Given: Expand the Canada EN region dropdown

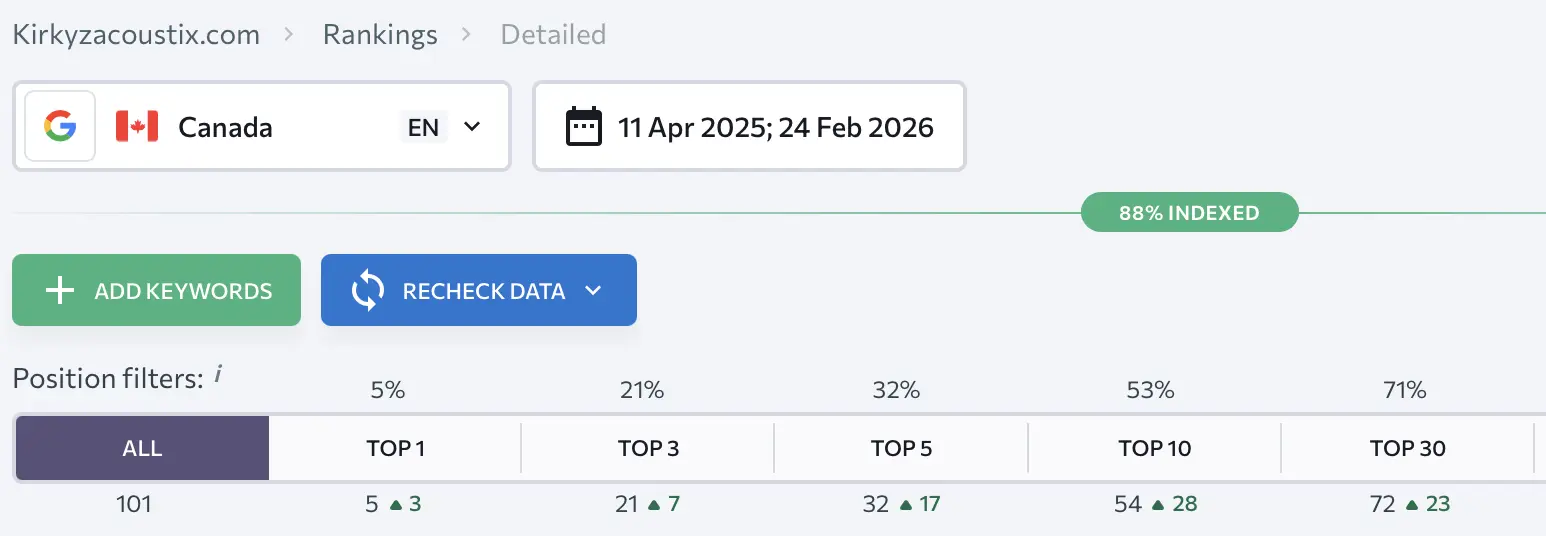Looking at the screenshot, I should click(472, 127).
